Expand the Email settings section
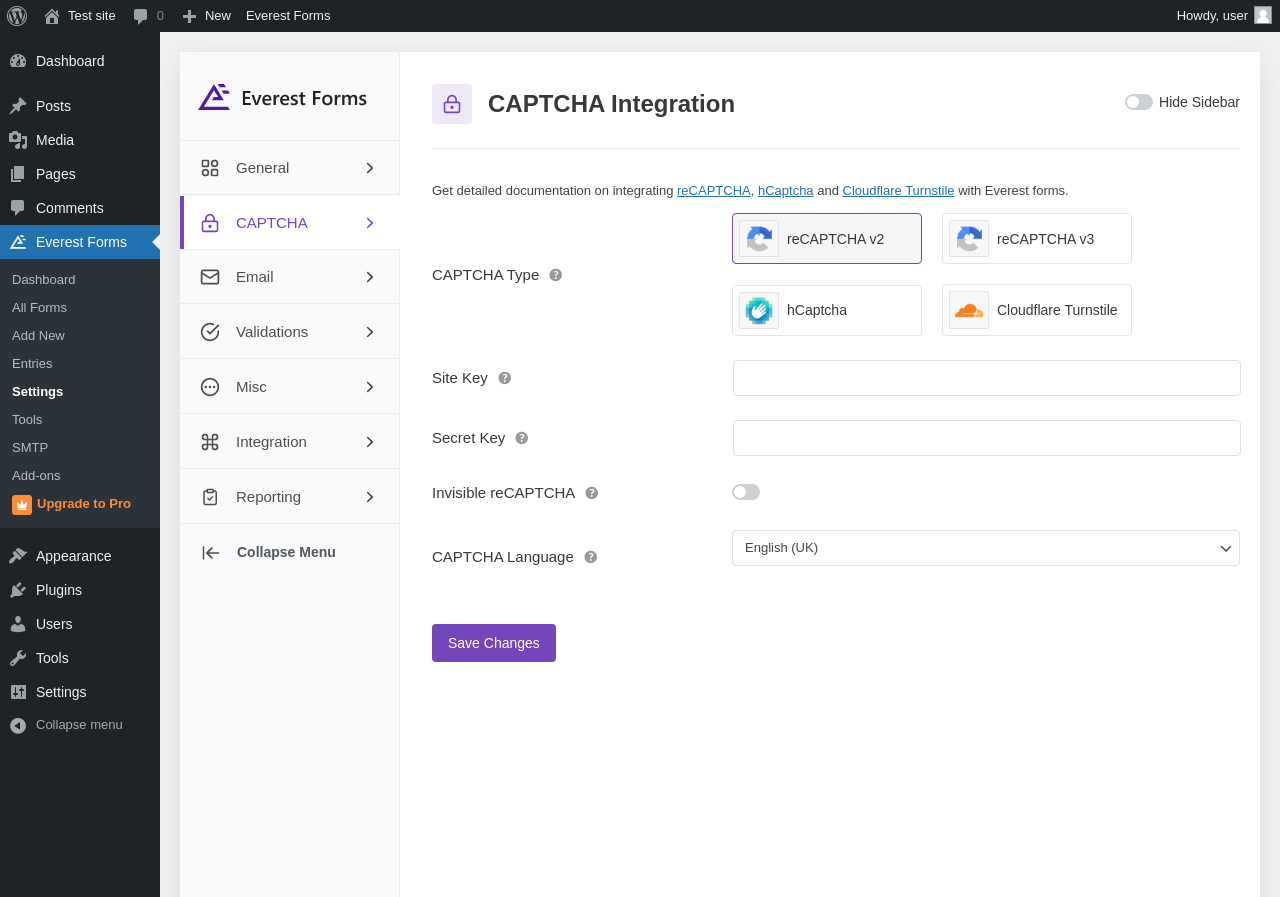This screenshot has height=897, width=1280. (x=289, y=277)
